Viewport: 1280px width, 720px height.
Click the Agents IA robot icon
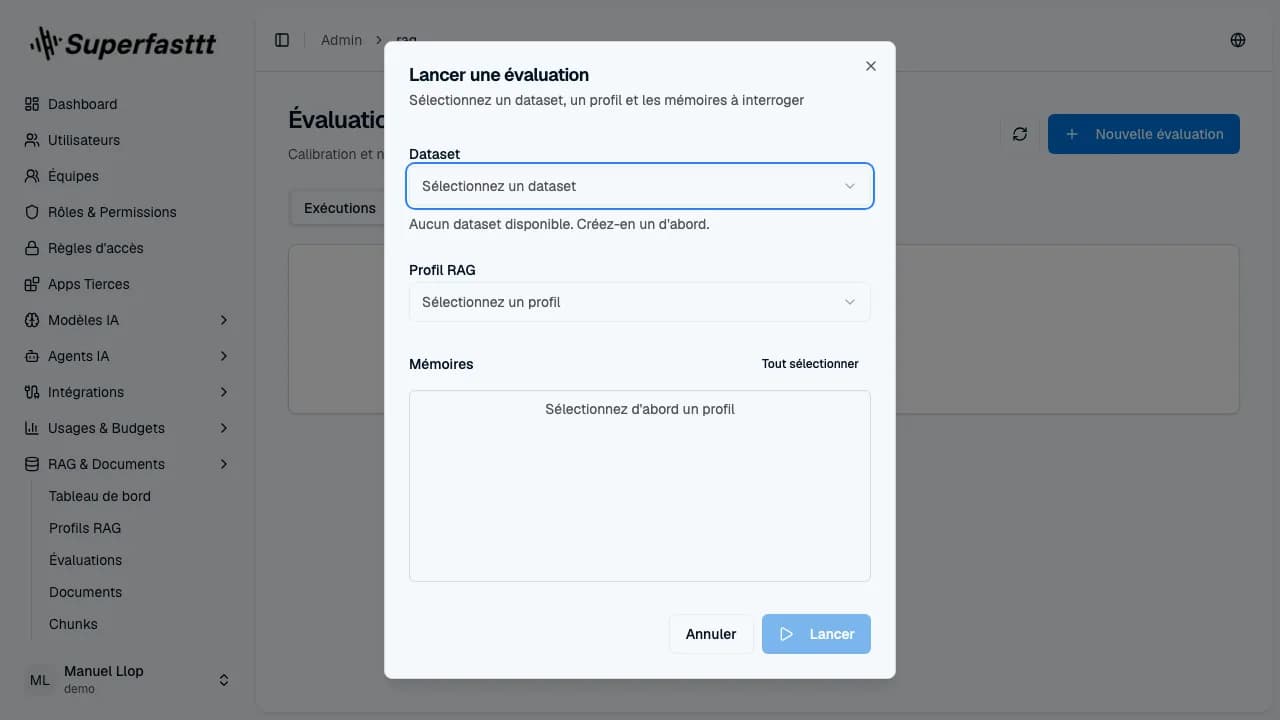tap(32, 356)
